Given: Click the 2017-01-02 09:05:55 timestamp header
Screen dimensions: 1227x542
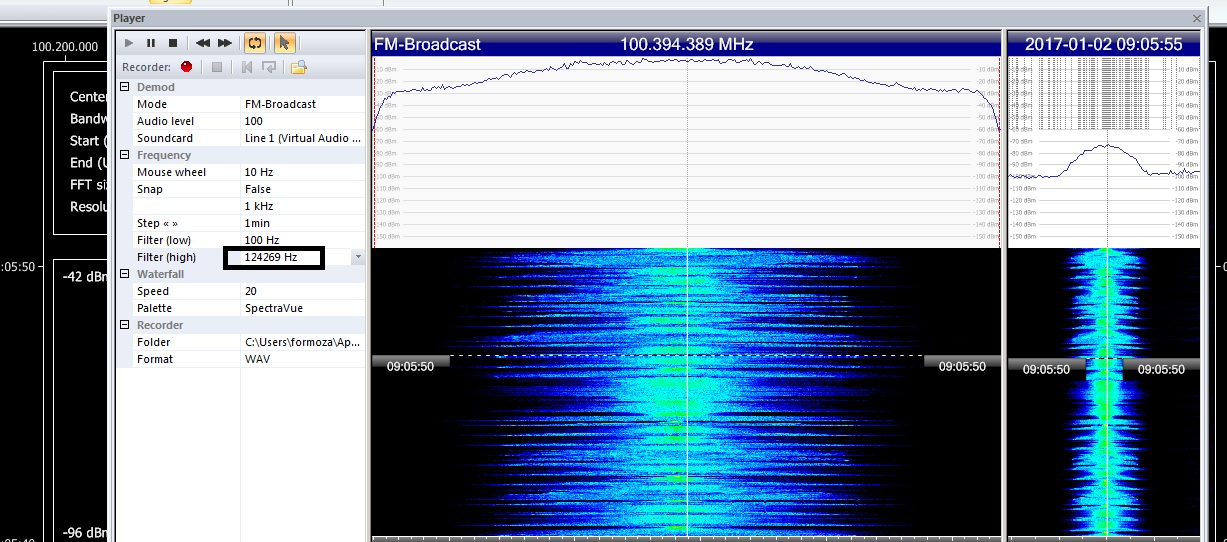Looking at the screenshot, I should 1104,44.
